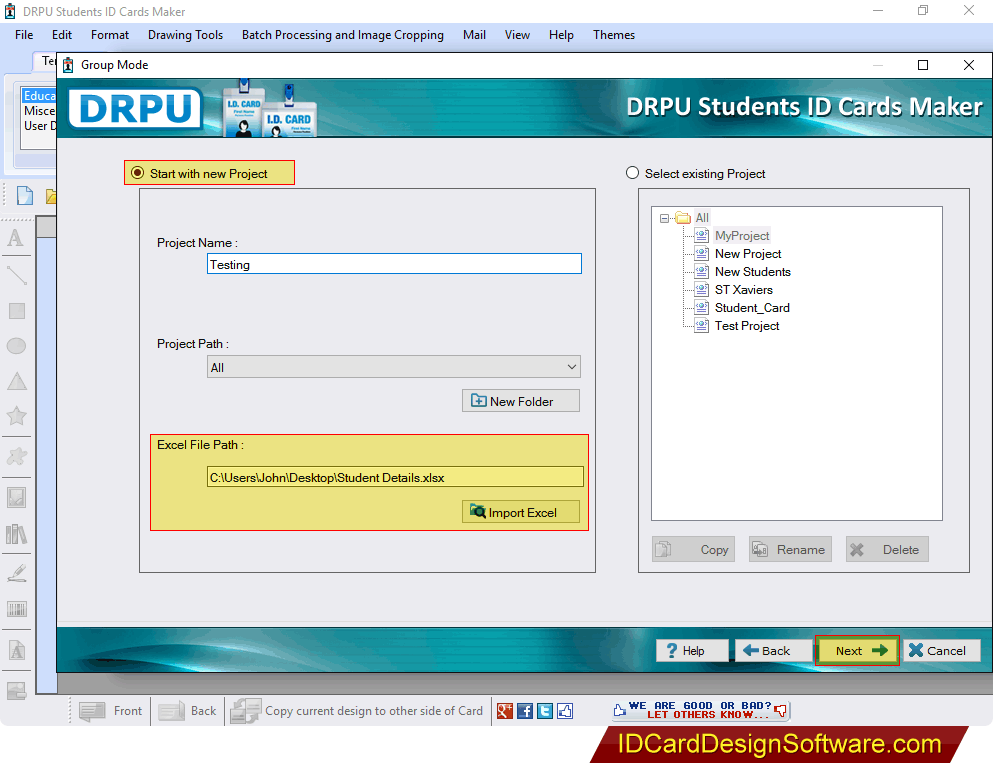This screenshot has width=993, height=763.
Task: Select 'New Project' in the project tree
Action: tap(748, 254)
